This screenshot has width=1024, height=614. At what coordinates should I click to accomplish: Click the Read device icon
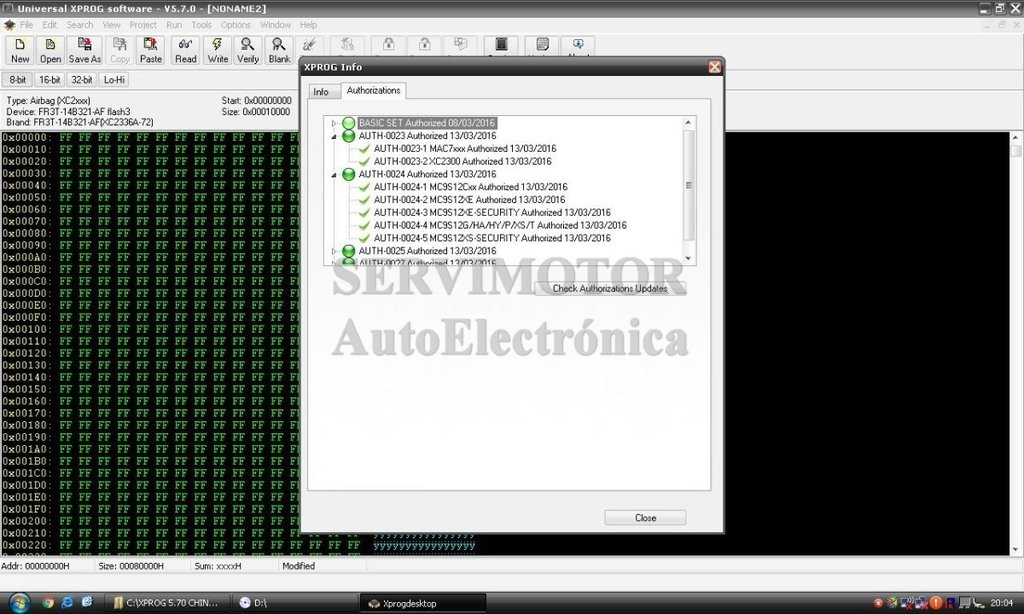coord(186,50)
